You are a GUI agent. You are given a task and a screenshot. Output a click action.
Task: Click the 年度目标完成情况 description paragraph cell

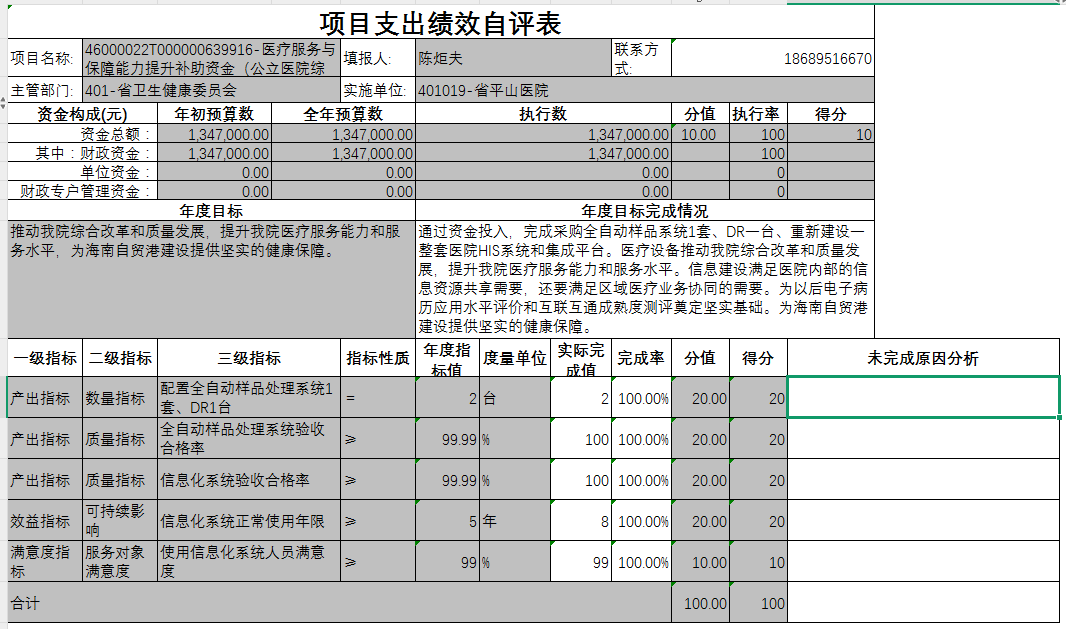(644, 278)
